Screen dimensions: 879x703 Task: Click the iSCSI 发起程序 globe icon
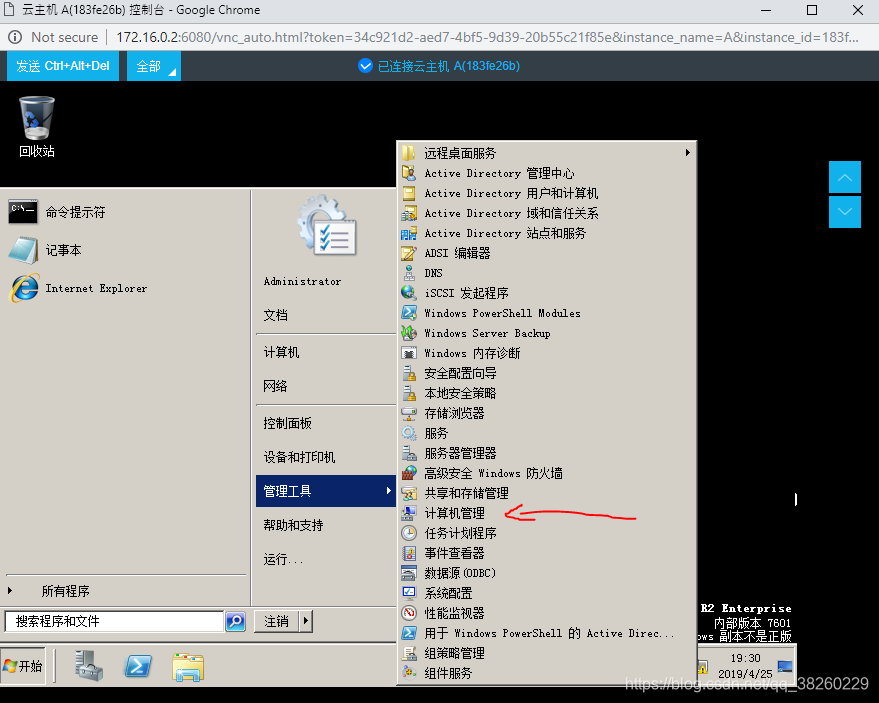click(409, 293)
